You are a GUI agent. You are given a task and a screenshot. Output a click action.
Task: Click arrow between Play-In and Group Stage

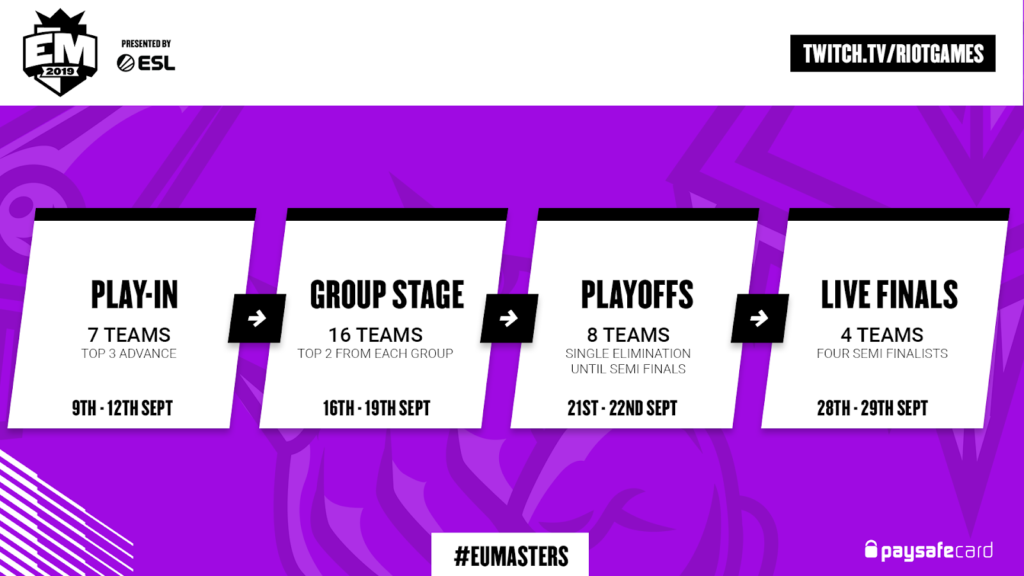click(x=257, y=318)
